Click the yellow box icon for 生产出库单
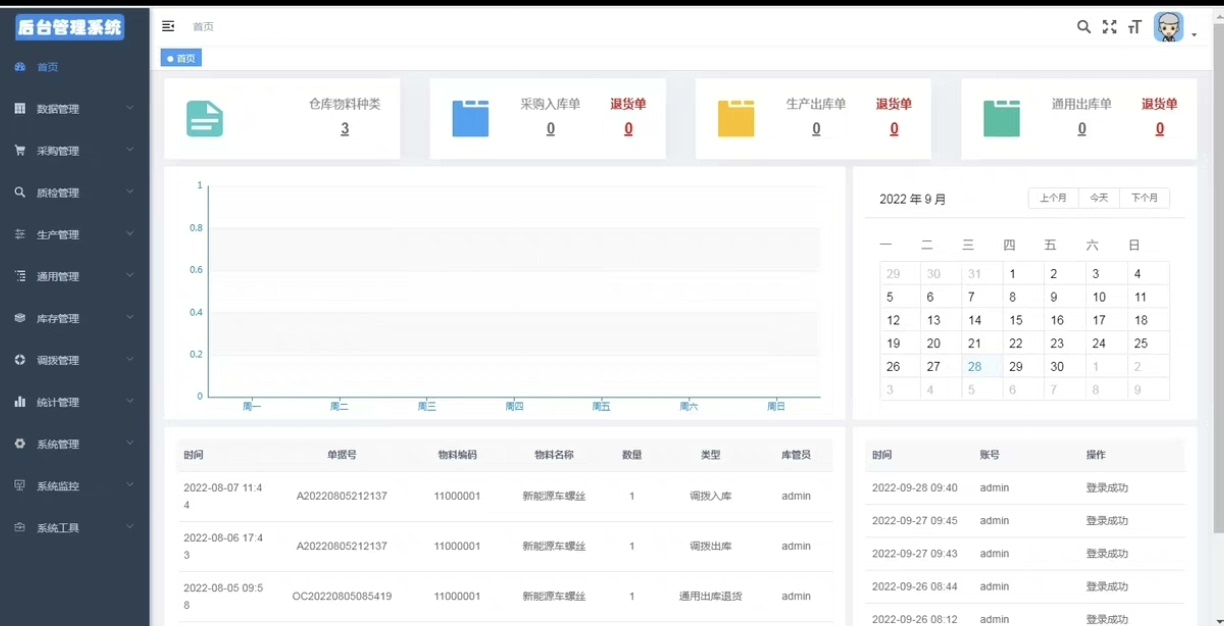This screenshot has height=626, width=1224. [736, 118]
